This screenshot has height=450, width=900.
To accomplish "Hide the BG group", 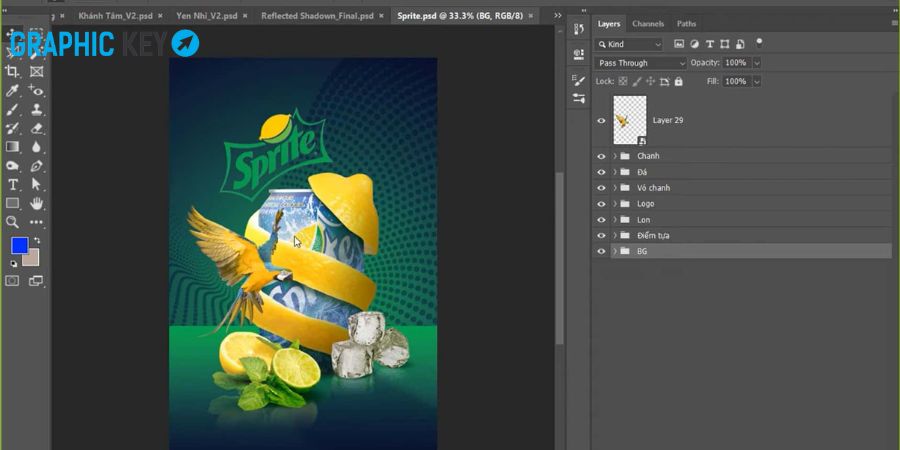I will coord(601,251).
